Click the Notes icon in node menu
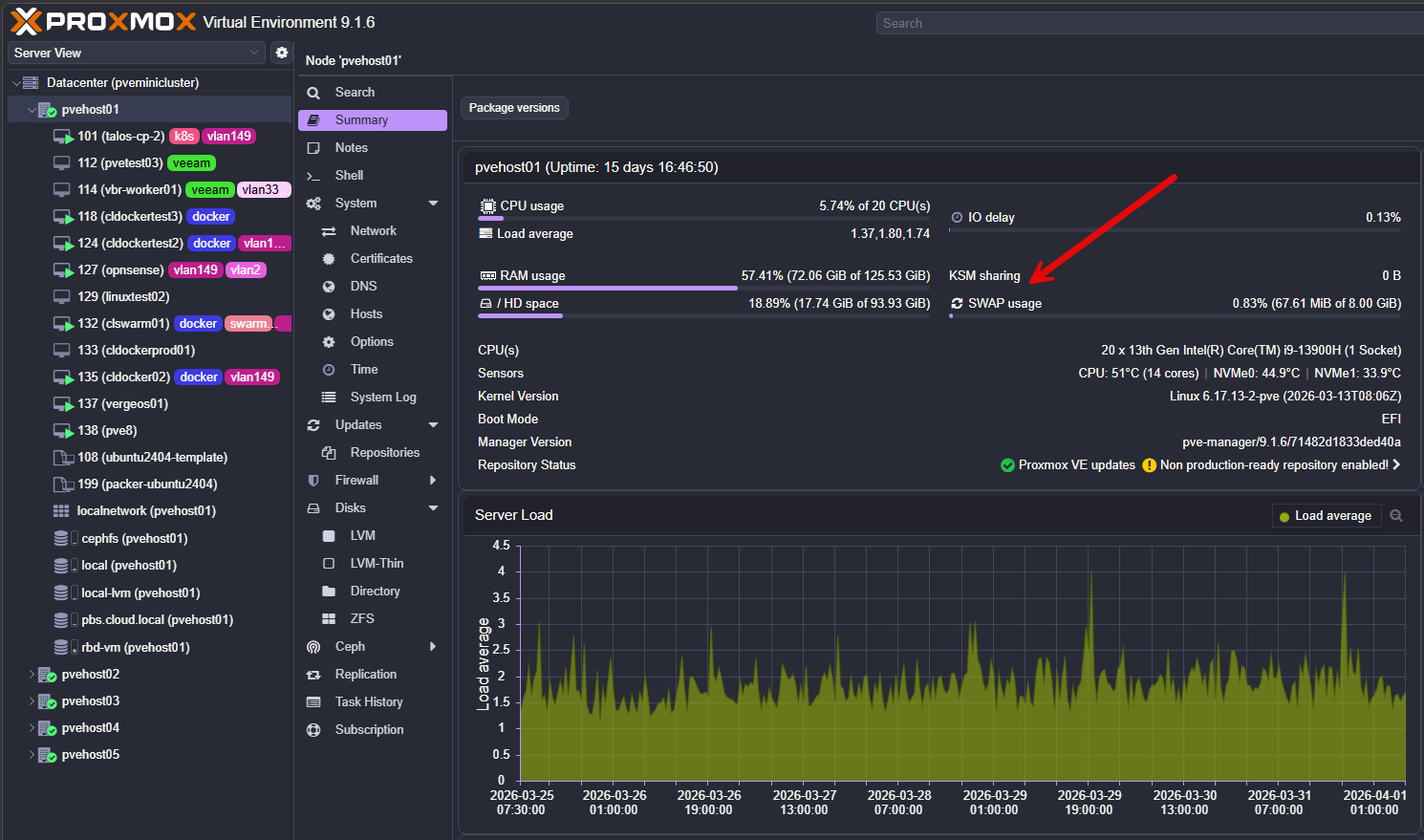The height and width of the screenshot is (840, 1424). tap(313, 148)
